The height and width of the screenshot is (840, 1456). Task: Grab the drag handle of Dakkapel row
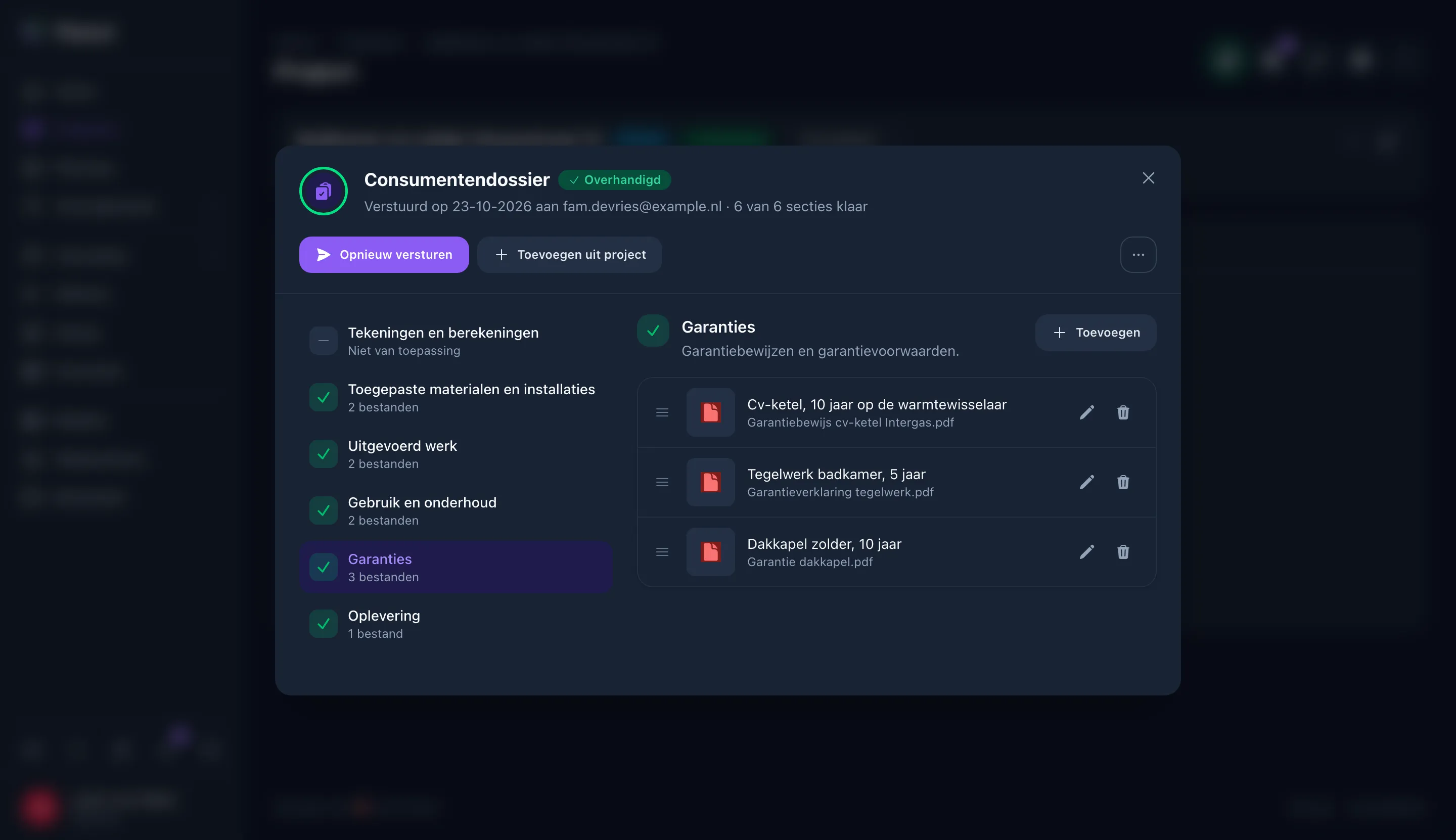[x=662, y=552]
